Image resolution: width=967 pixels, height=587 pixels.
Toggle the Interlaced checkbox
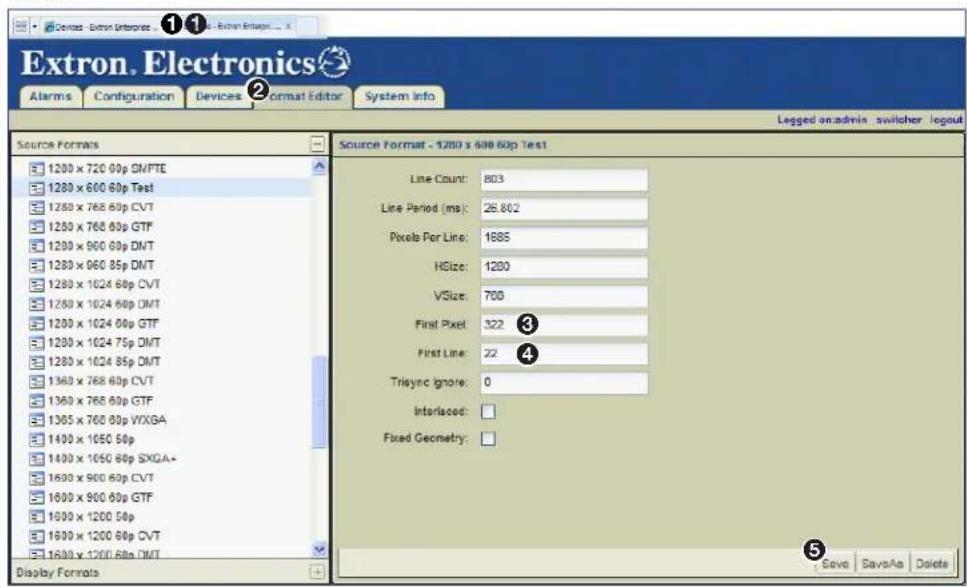pos(488,411)
